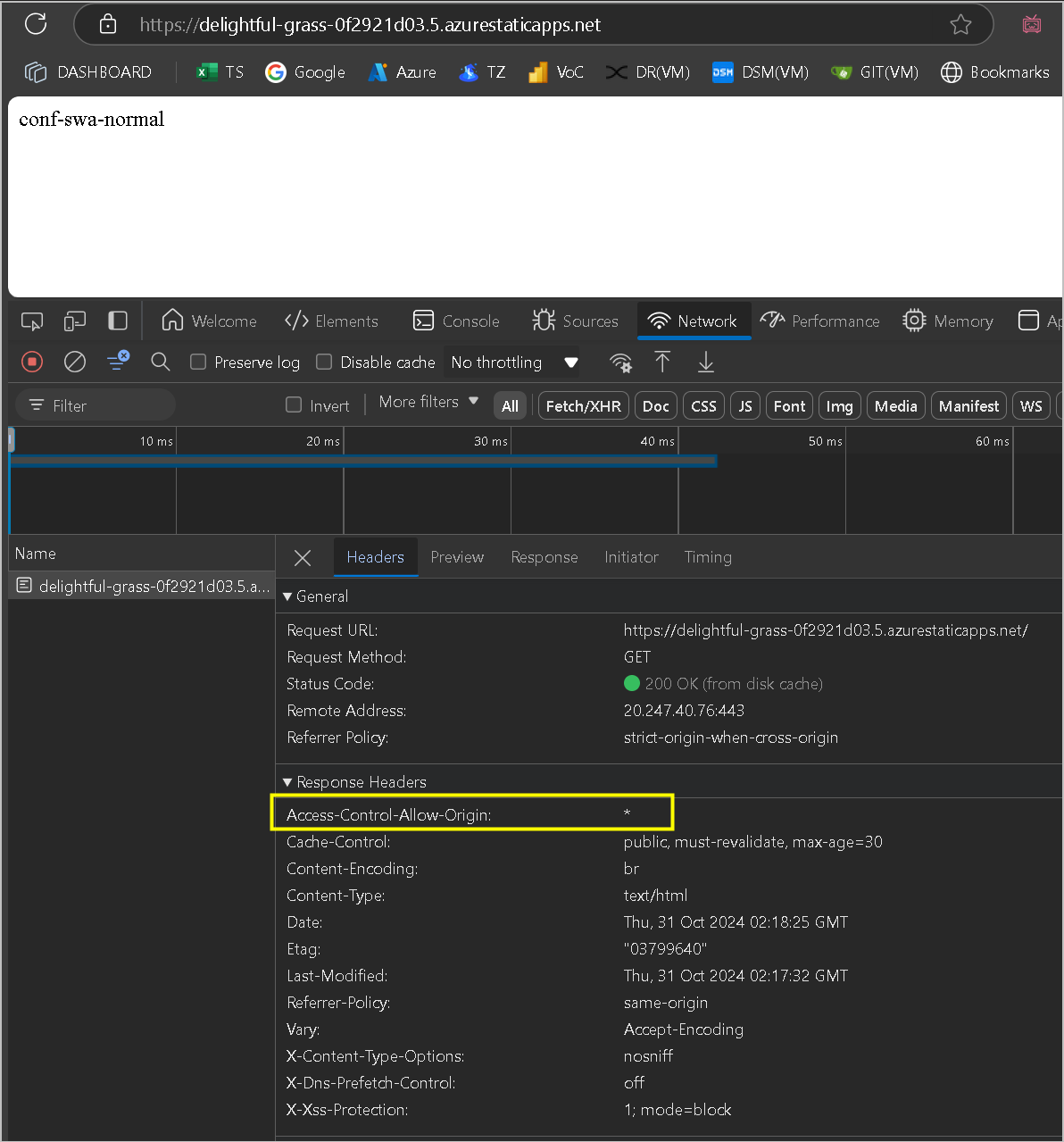Check the Disable cache option

324,362
